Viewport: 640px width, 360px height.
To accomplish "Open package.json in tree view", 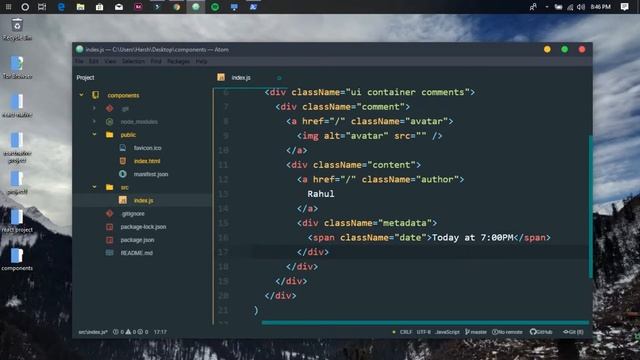I will tap(137, 240).
